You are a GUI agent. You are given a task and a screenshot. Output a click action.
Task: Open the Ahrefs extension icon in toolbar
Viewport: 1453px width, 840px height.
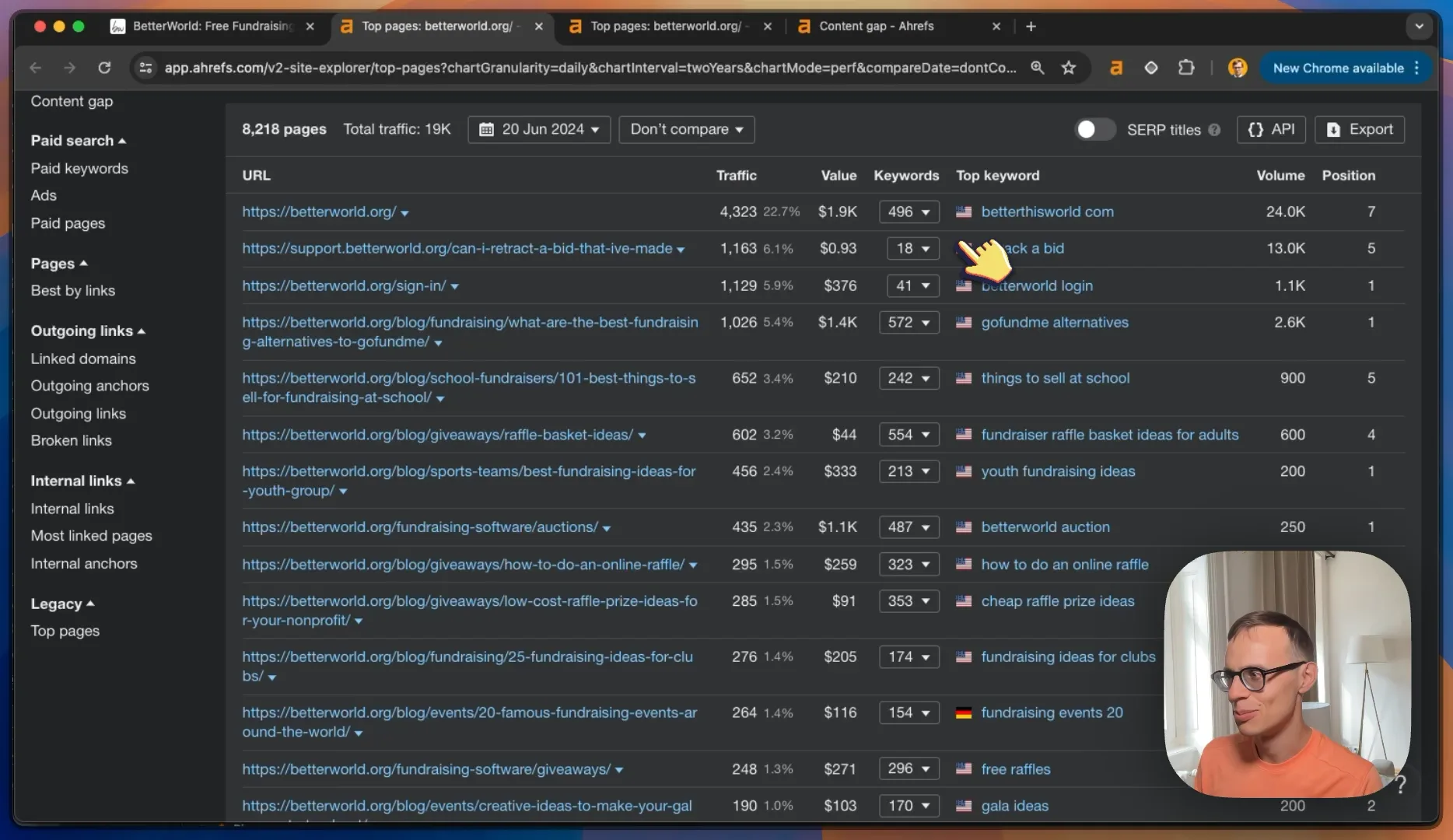click(1116, 68)
